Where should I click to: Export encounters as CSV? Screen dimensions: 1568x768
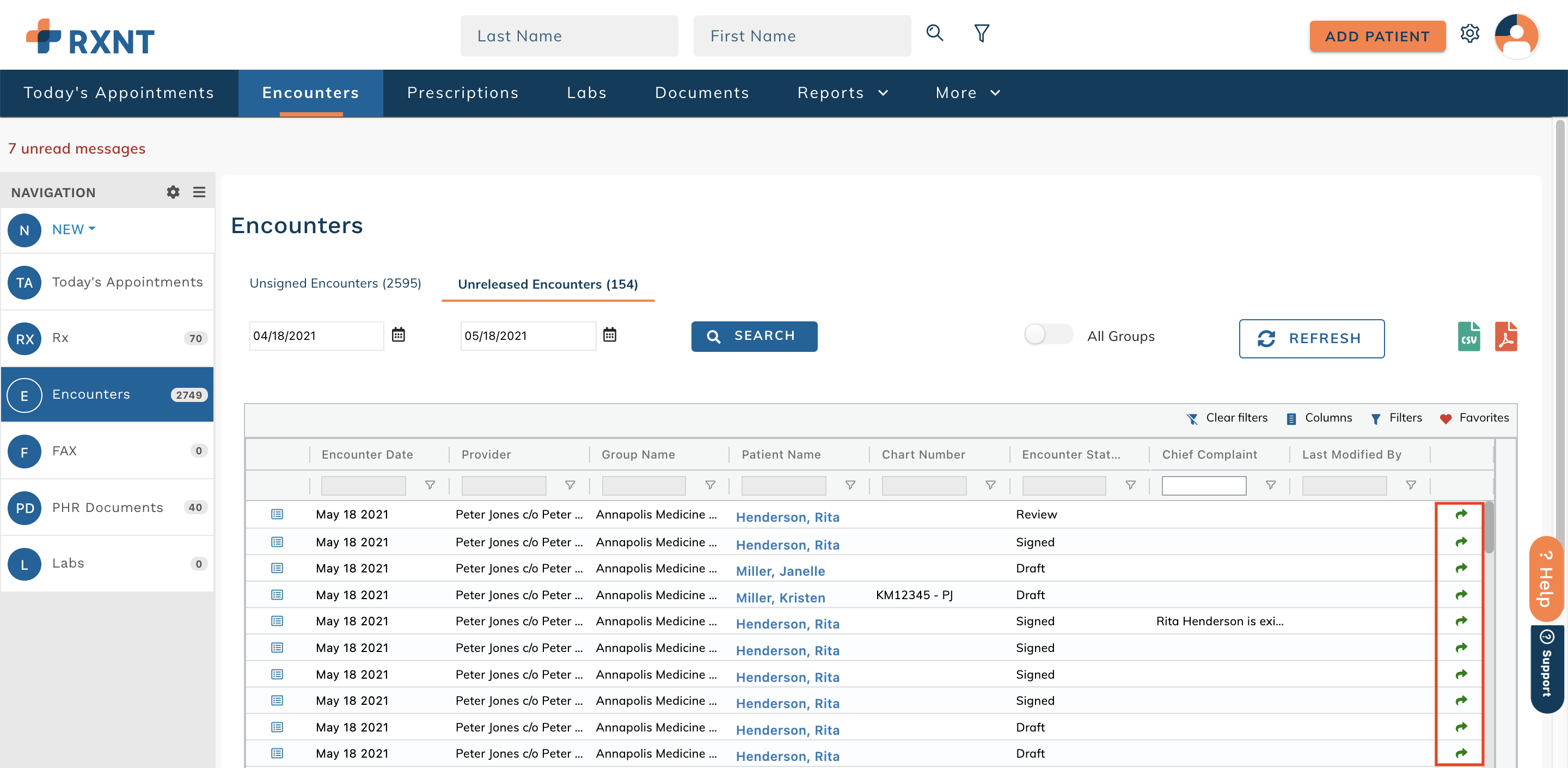1469,337
